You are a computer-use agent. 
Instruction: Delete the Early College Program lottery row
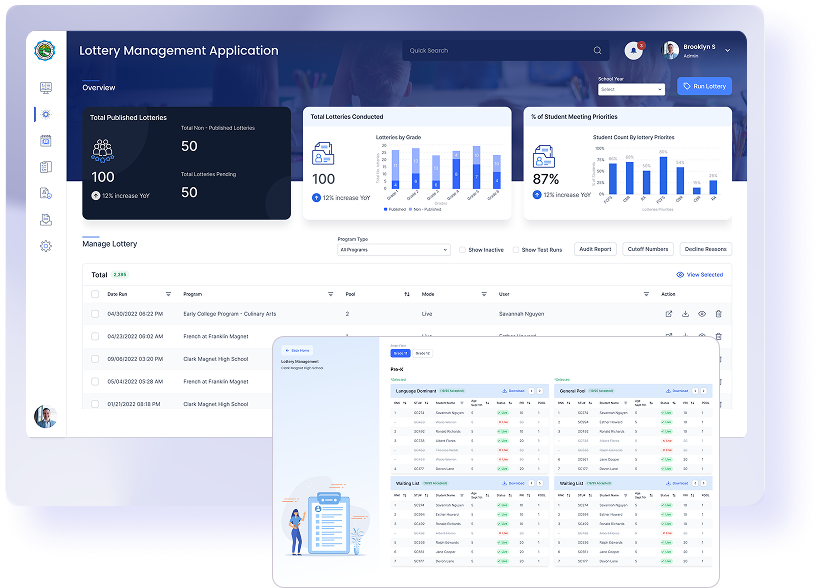718,314
